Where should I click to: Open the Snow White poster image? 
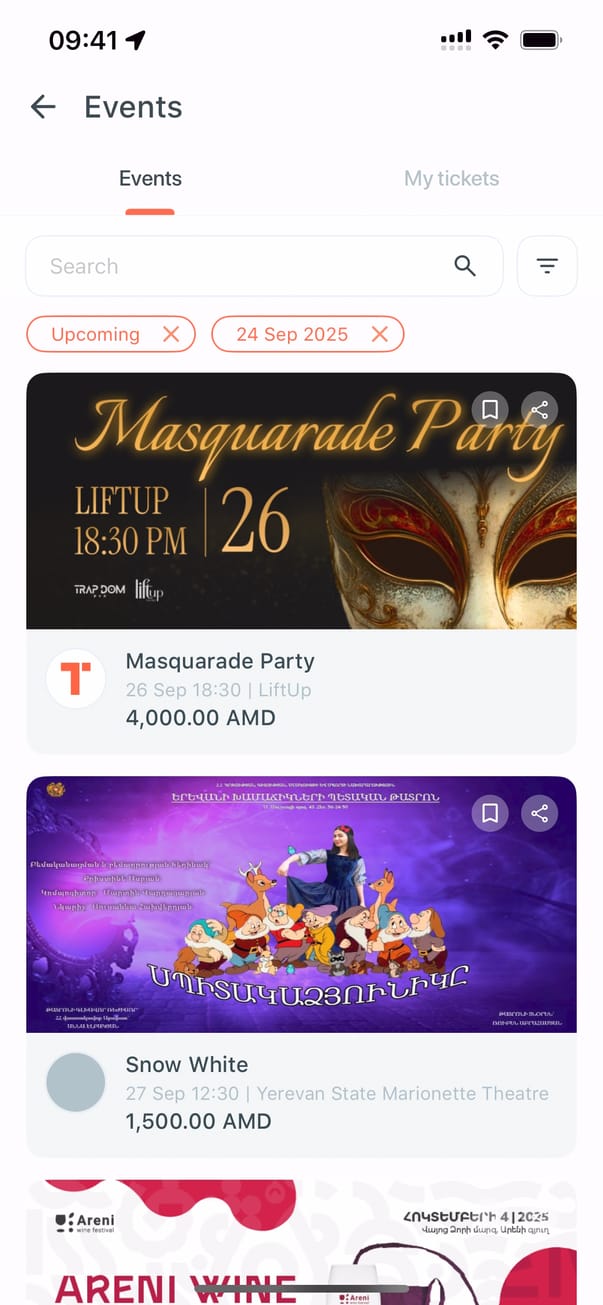[x=301, y=904]
